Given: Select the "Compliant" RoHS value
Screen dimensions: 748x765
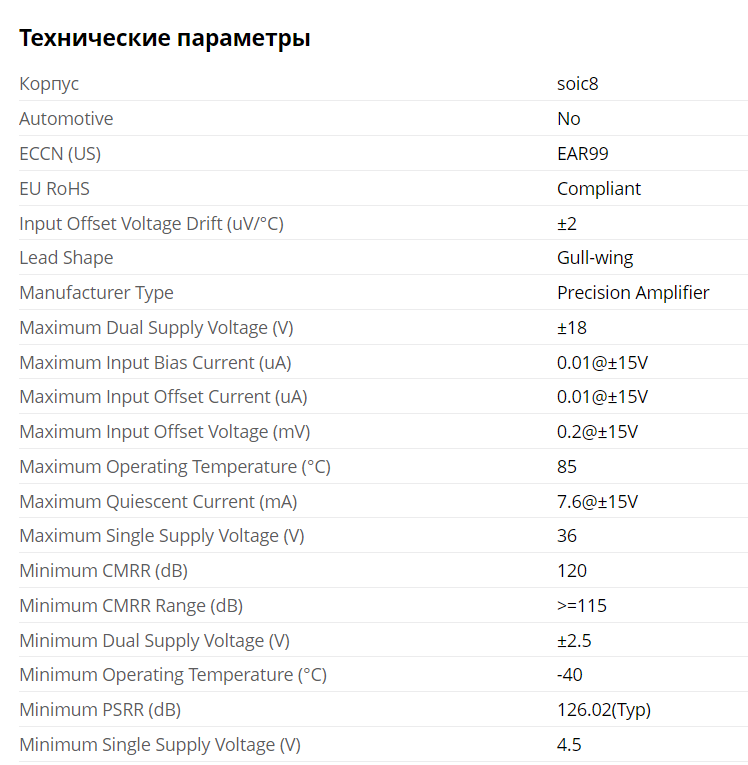Looking at the screenshot, I should (599, 189).
